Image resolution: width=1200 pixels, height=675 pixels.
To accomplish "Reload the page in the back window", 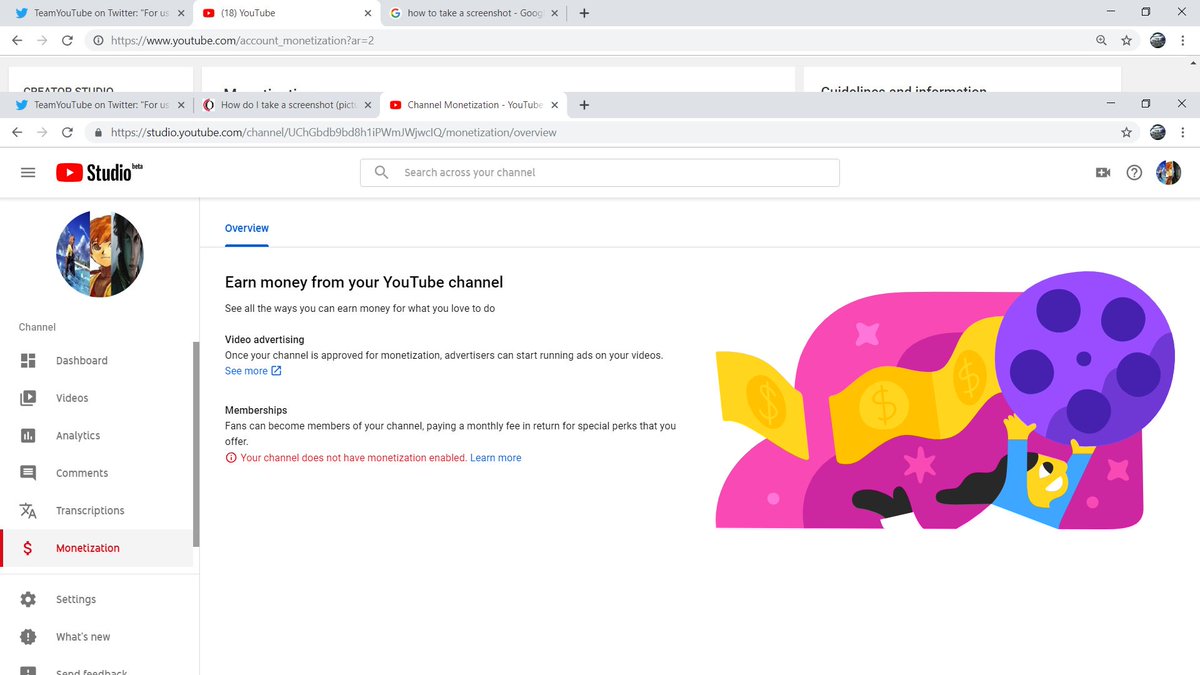I will (x=67, y=41).
